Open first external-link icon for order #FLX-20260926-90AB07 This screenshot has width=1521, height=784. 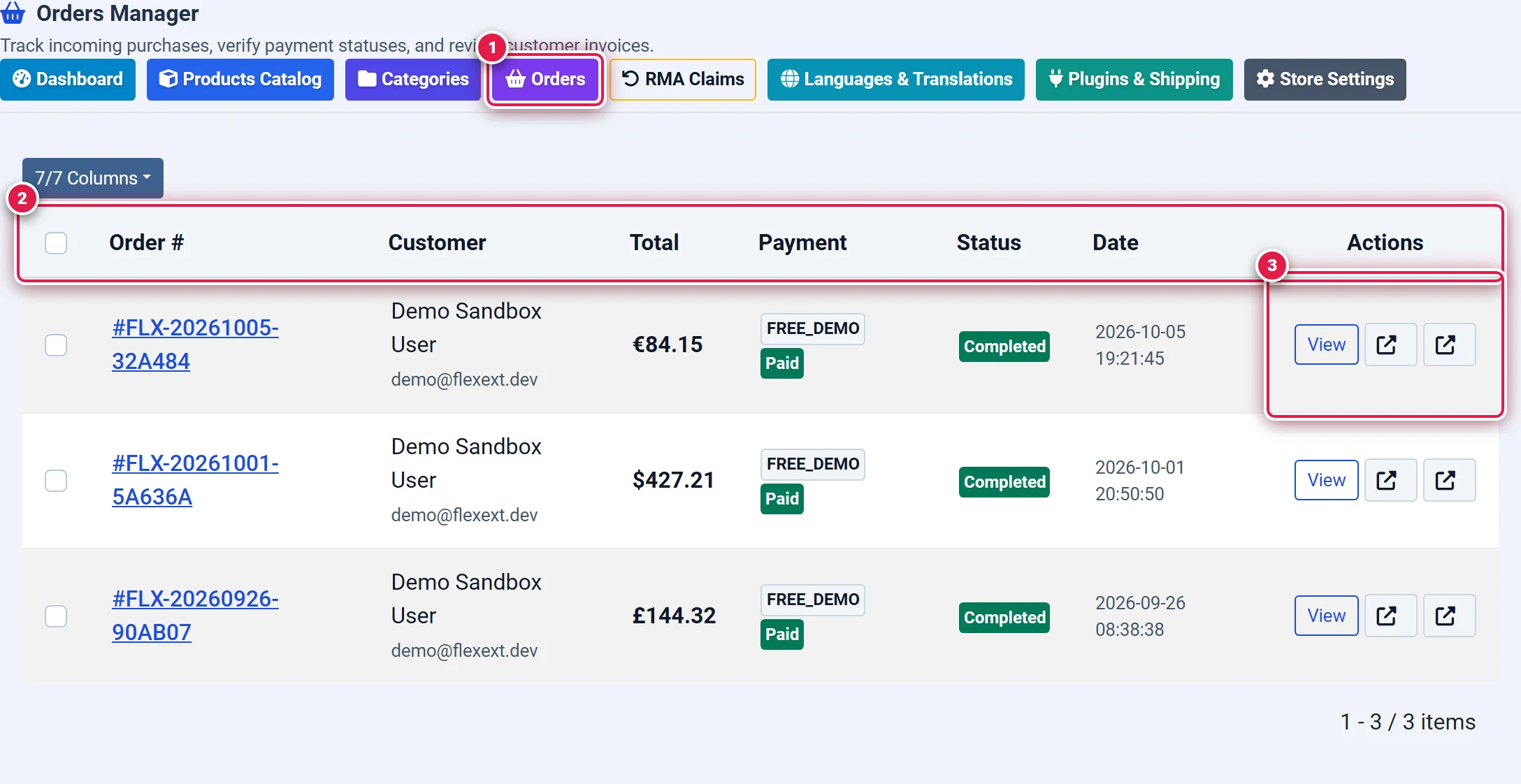click(x=1390, y=616)
